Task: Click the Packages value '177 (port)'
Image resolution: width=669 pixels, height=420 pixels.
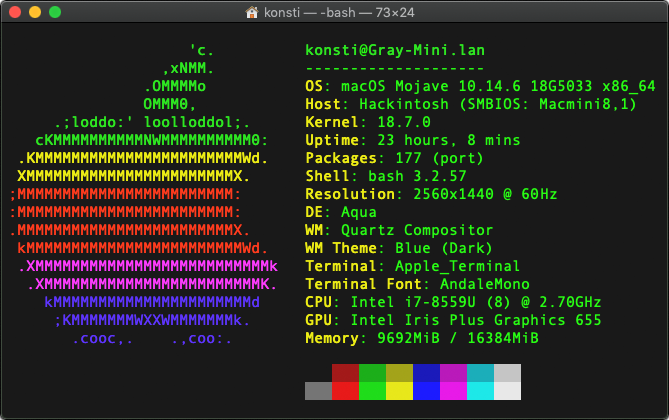Action: click(x=439, y=158)
